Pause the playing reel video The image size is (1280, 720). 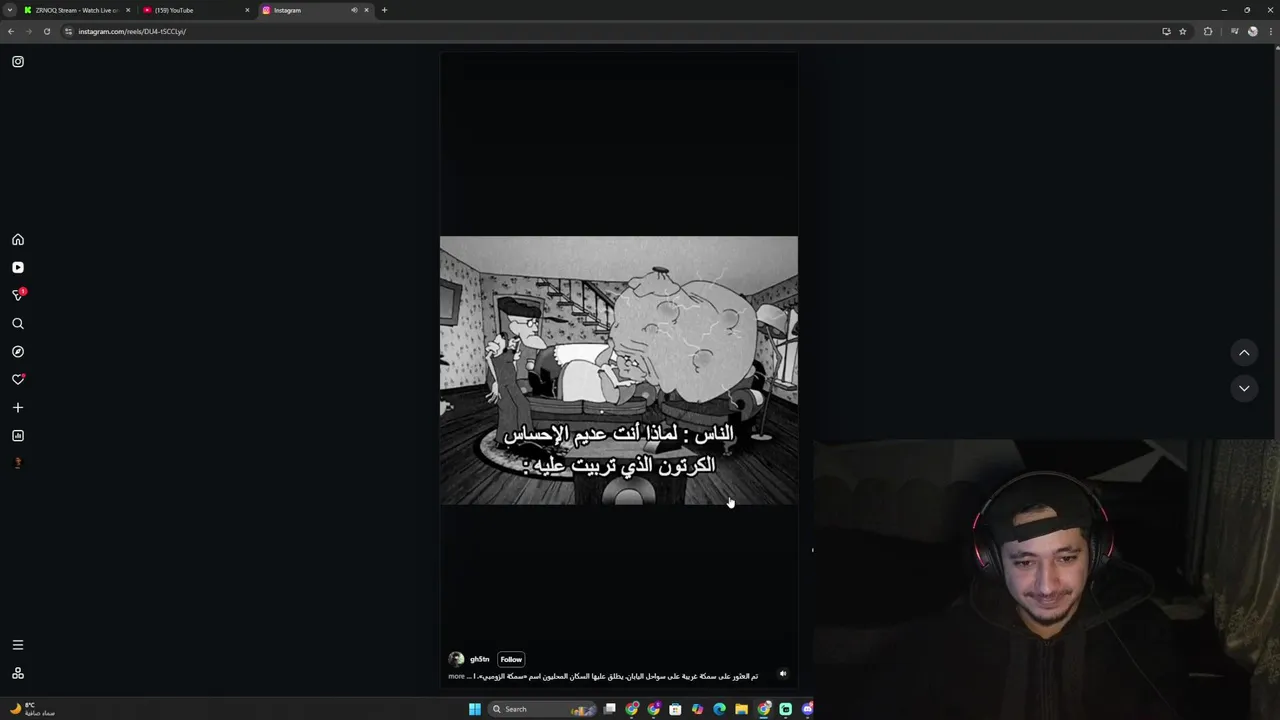pos(619,370)
